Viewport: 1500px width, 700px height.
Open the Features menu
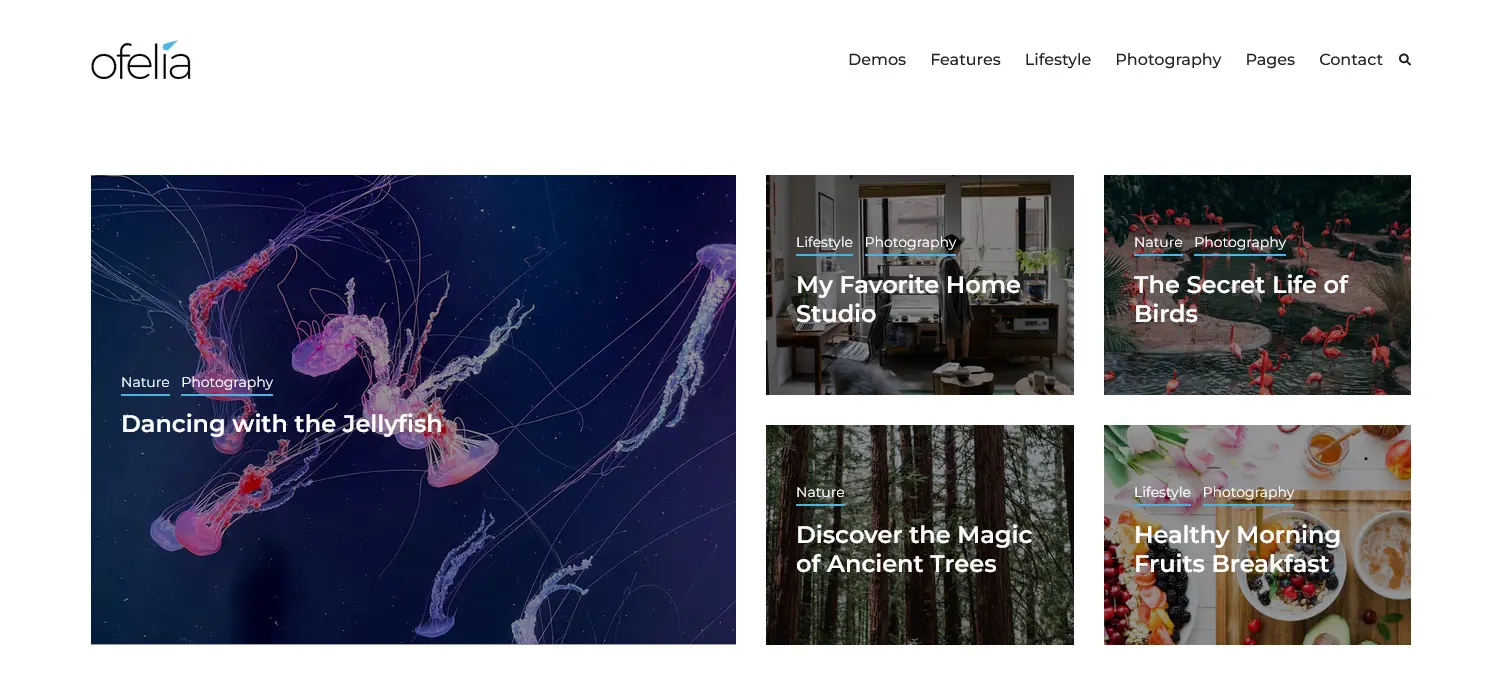pos(965,60)
